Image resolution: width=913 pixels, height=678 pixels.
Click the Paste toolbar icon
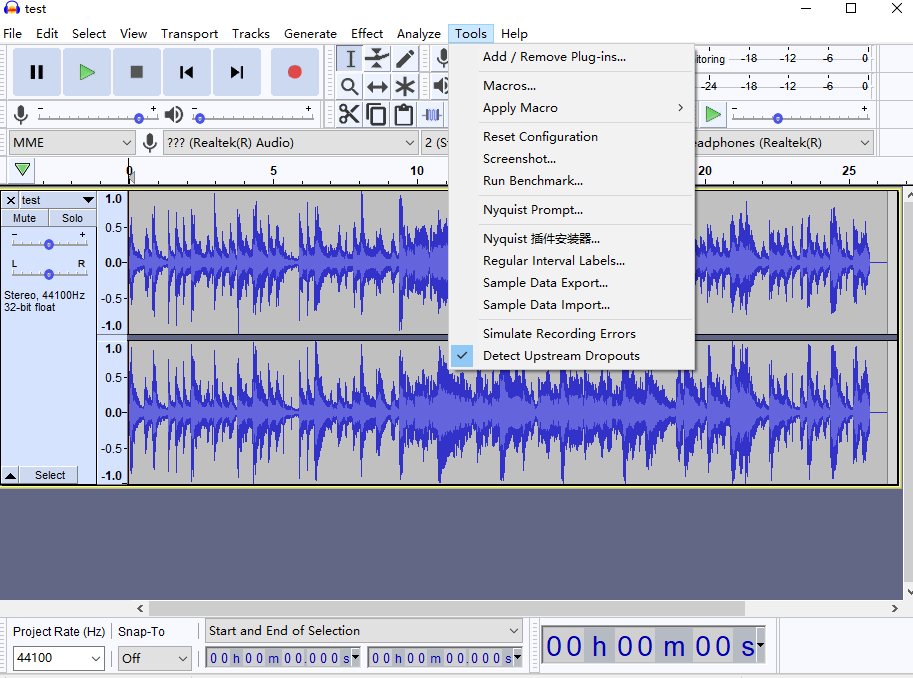[404, 114]
